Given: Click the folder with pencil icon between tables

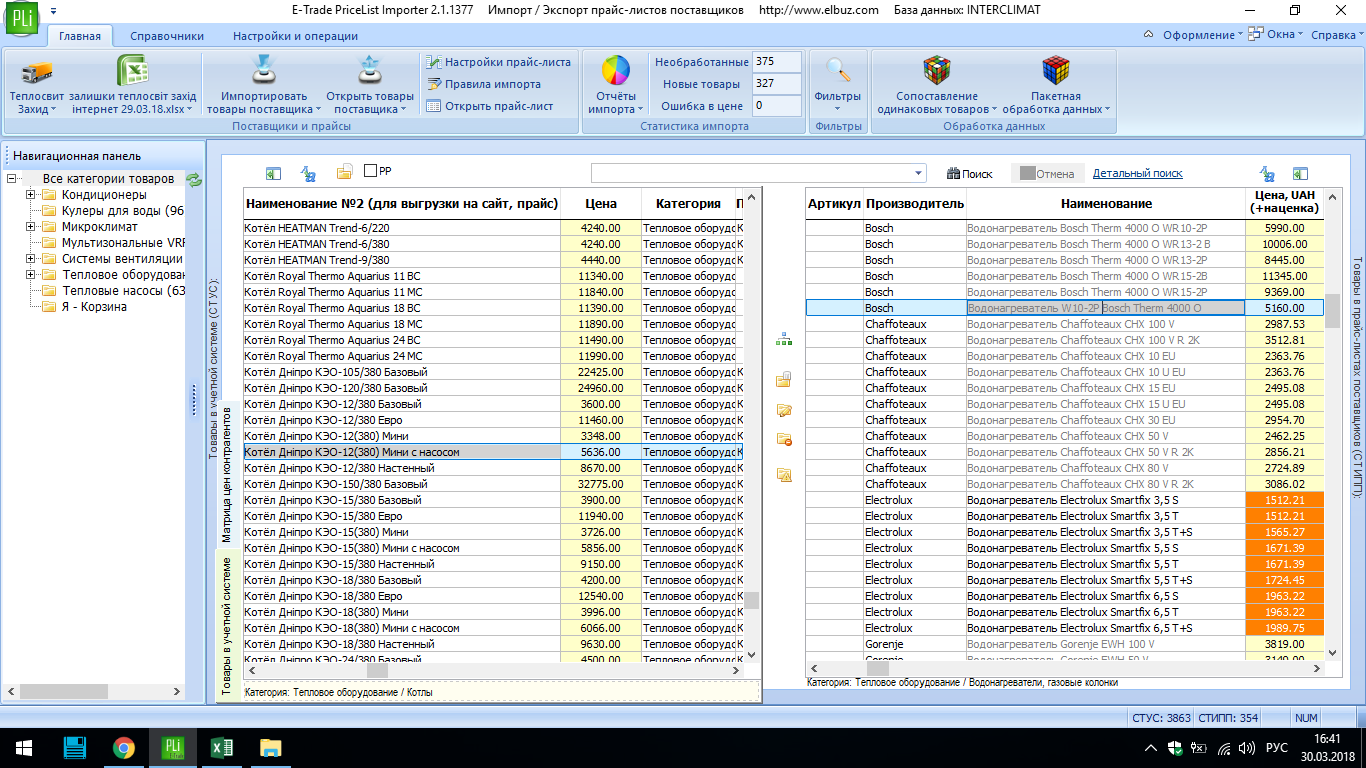Looking at the screenshot, I should pyautogui.click(x=784, y=410).
